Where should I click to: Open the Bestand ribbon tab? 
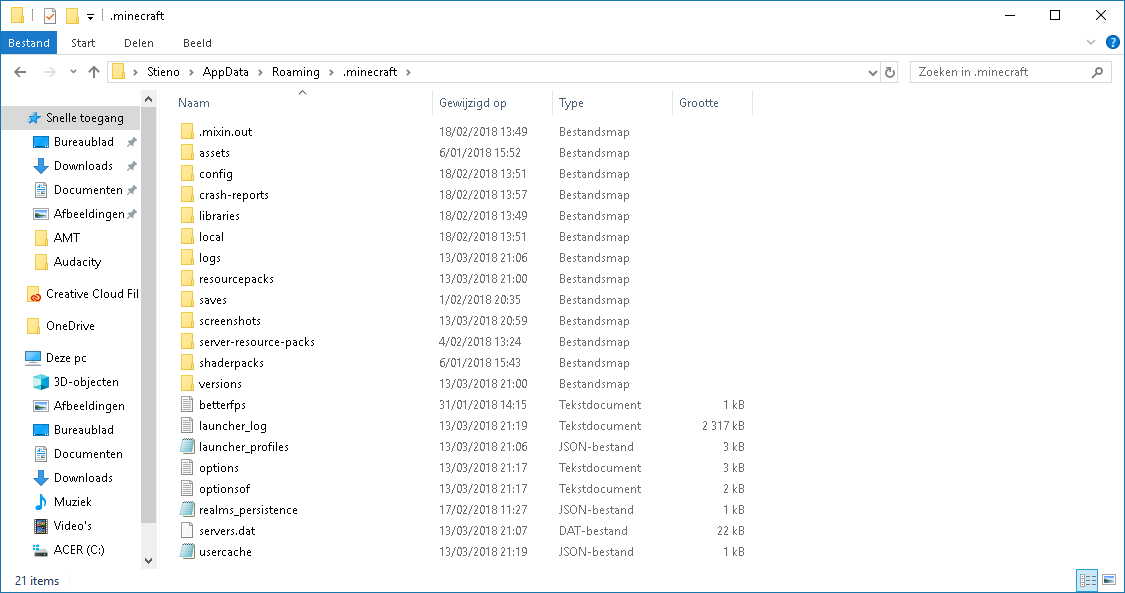click(29, 43)
